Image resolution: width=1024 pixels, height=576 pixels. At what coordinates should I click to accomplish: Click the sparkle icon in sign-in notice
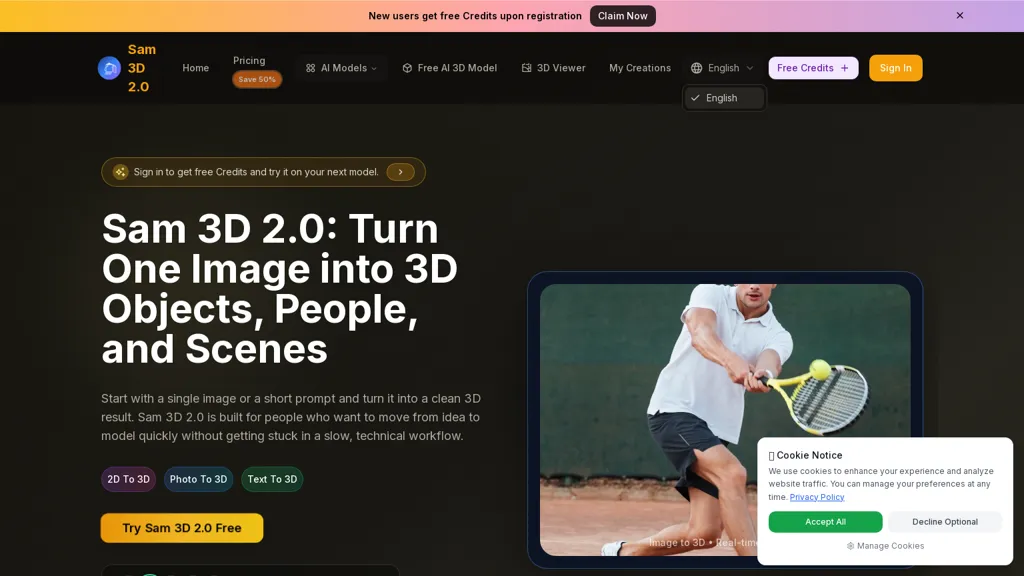[x=120, y=172]
